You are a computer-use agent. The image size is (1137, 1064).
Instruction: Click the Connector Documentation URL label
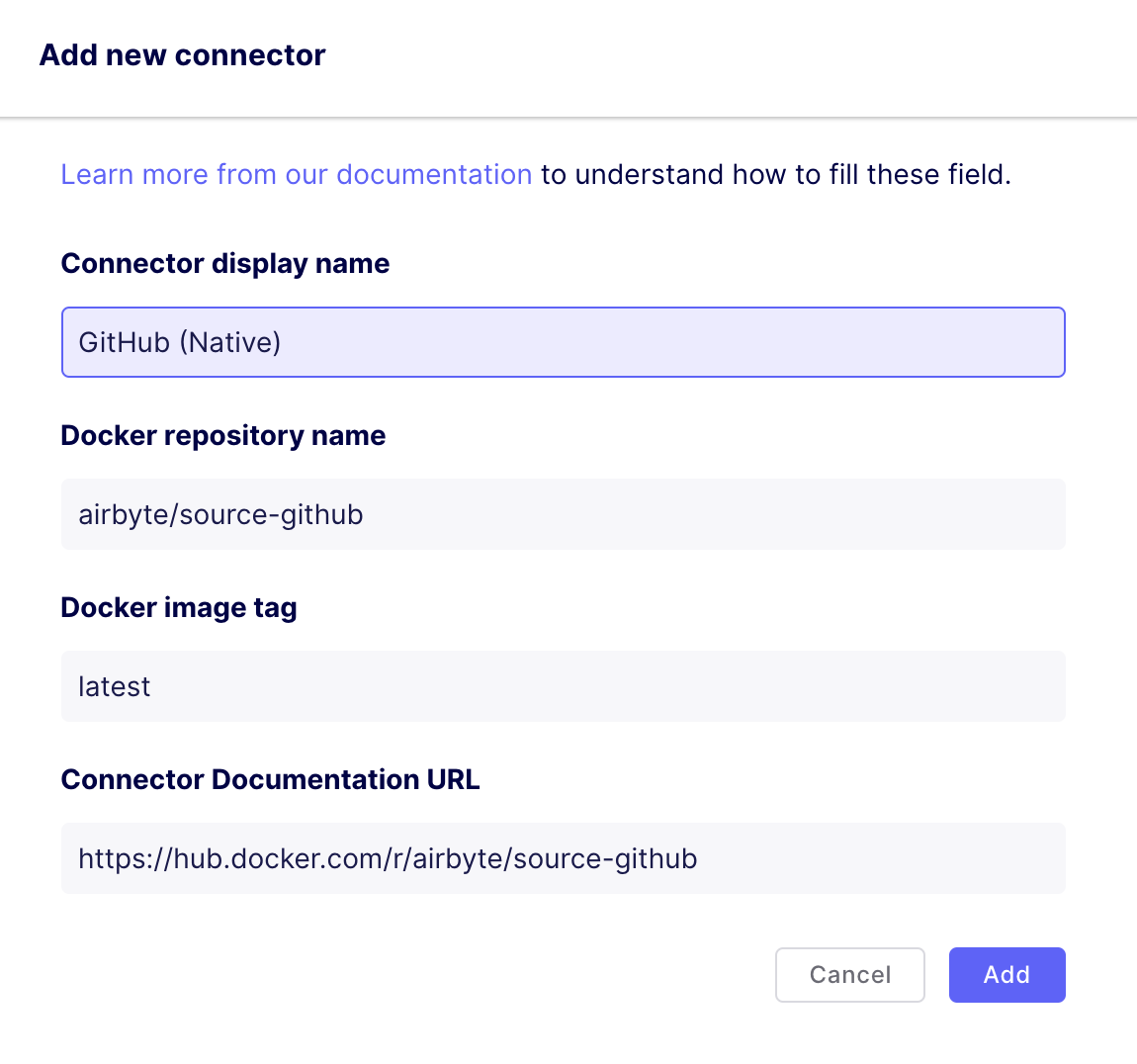pyautogui.click(x=270, y=779)
